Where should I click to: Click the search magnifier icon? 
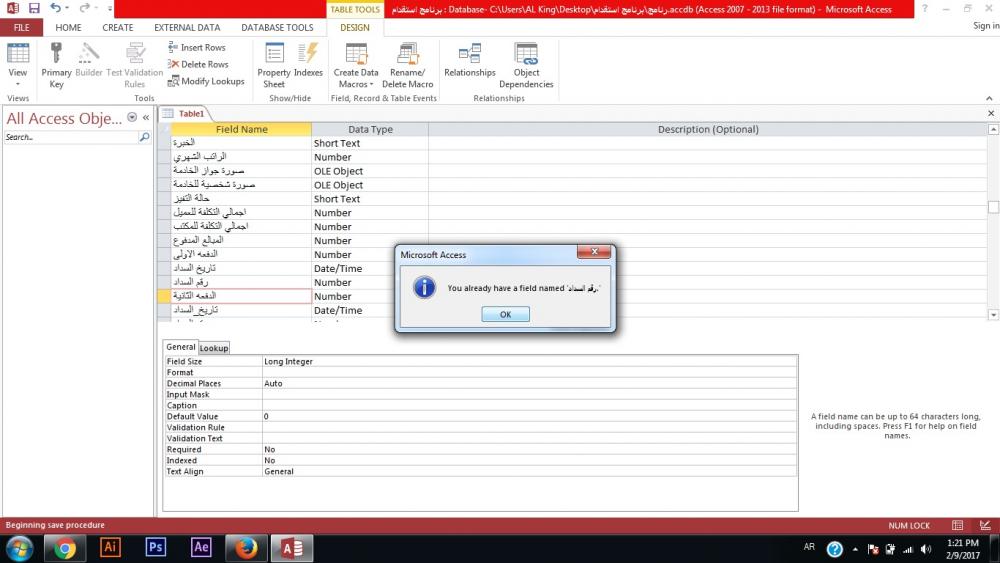[x=145, y=137]
